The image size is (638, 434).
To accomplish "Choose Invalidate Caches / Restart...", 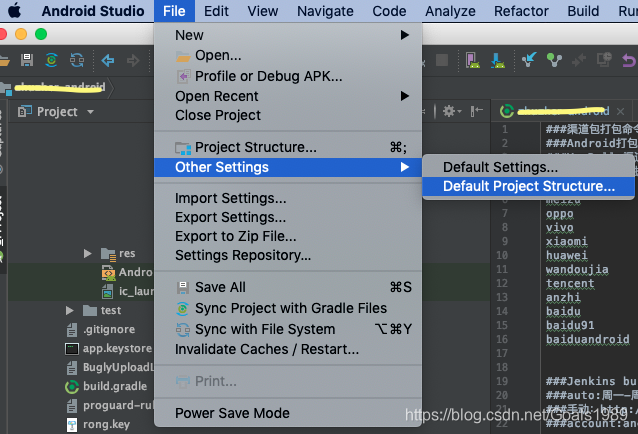I will (x=288, y=349).
